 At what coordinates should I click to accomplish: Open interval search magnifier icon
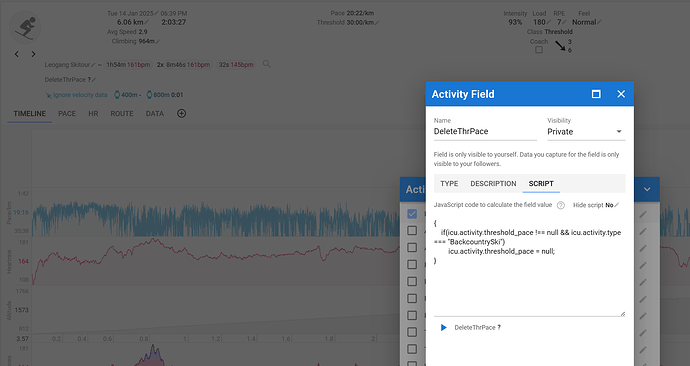click(x=266, y=64)
